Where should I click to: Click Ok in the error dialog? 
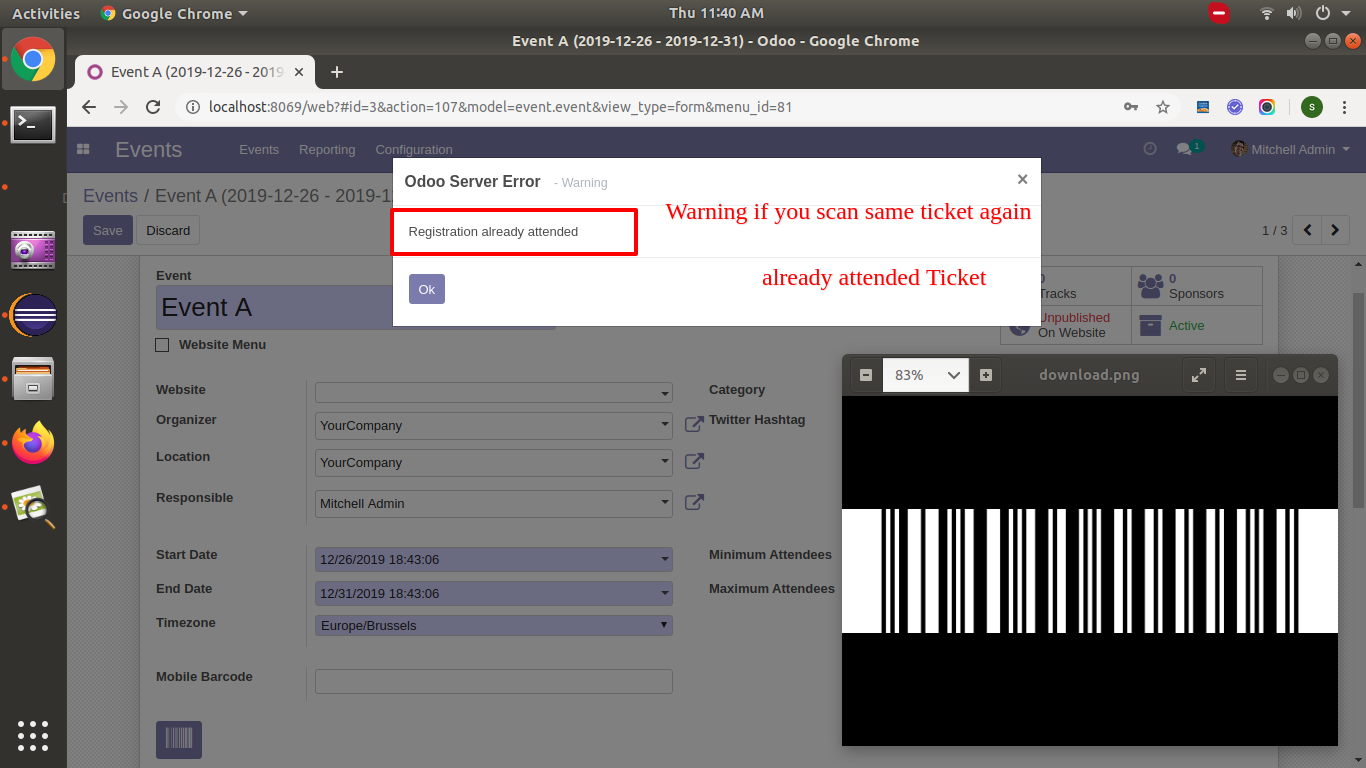click(x=427, y=289)
